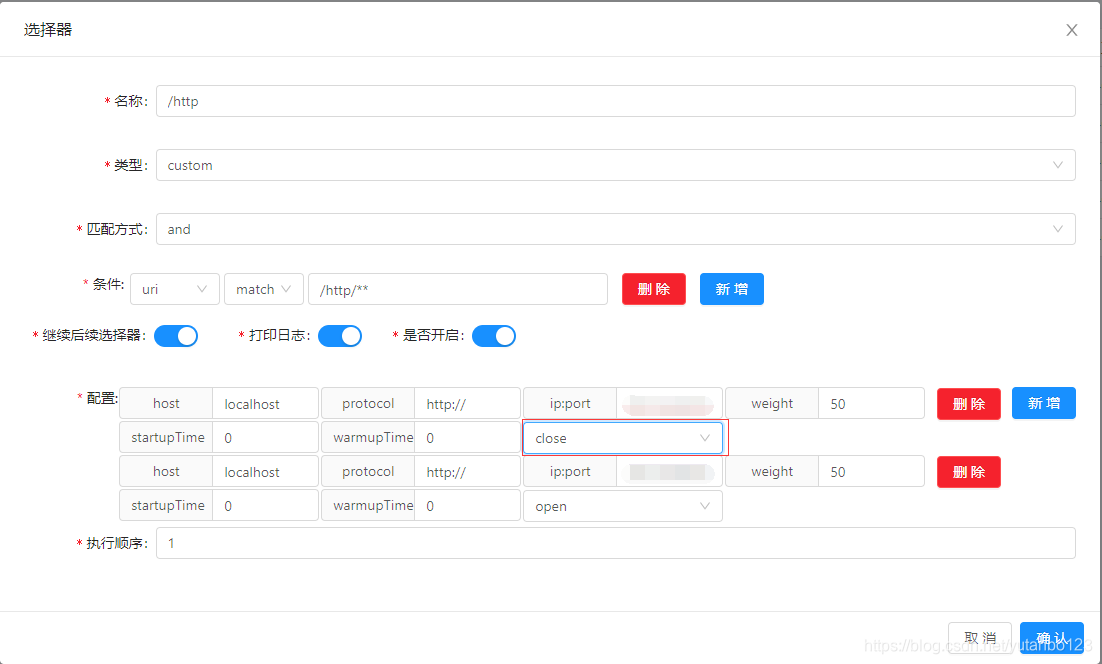Click the first config warmupTime field
Screen dimensions: 1102x664
467,437
